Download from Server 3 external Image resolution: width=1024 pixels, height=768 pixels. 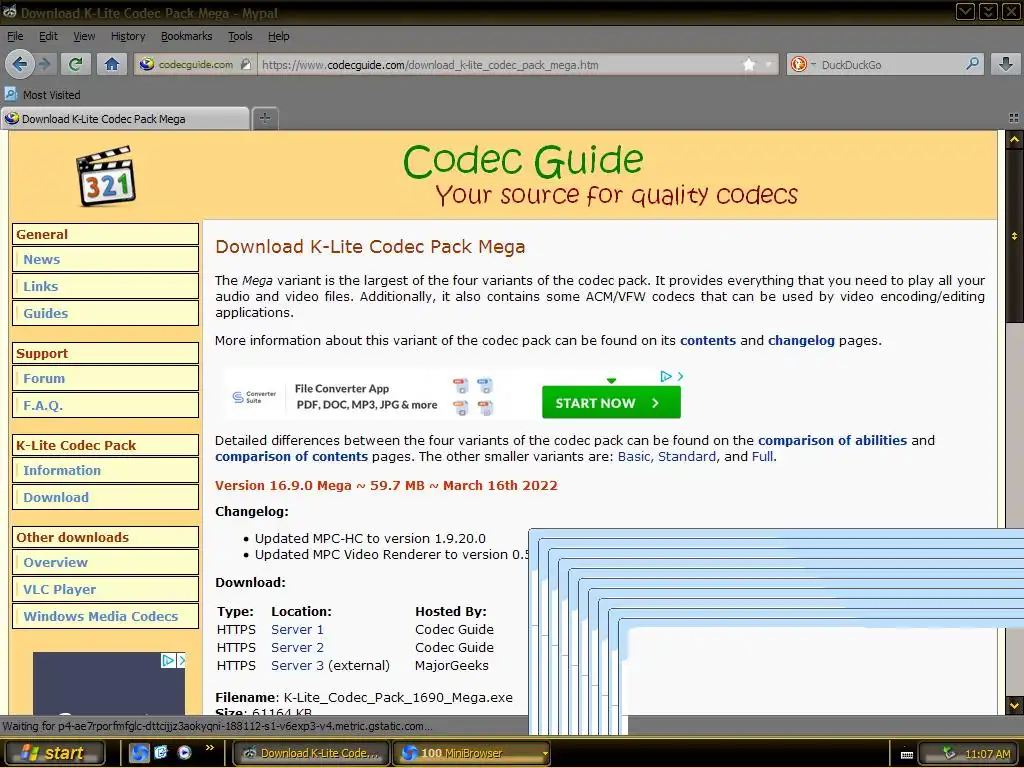coord(297,665)
